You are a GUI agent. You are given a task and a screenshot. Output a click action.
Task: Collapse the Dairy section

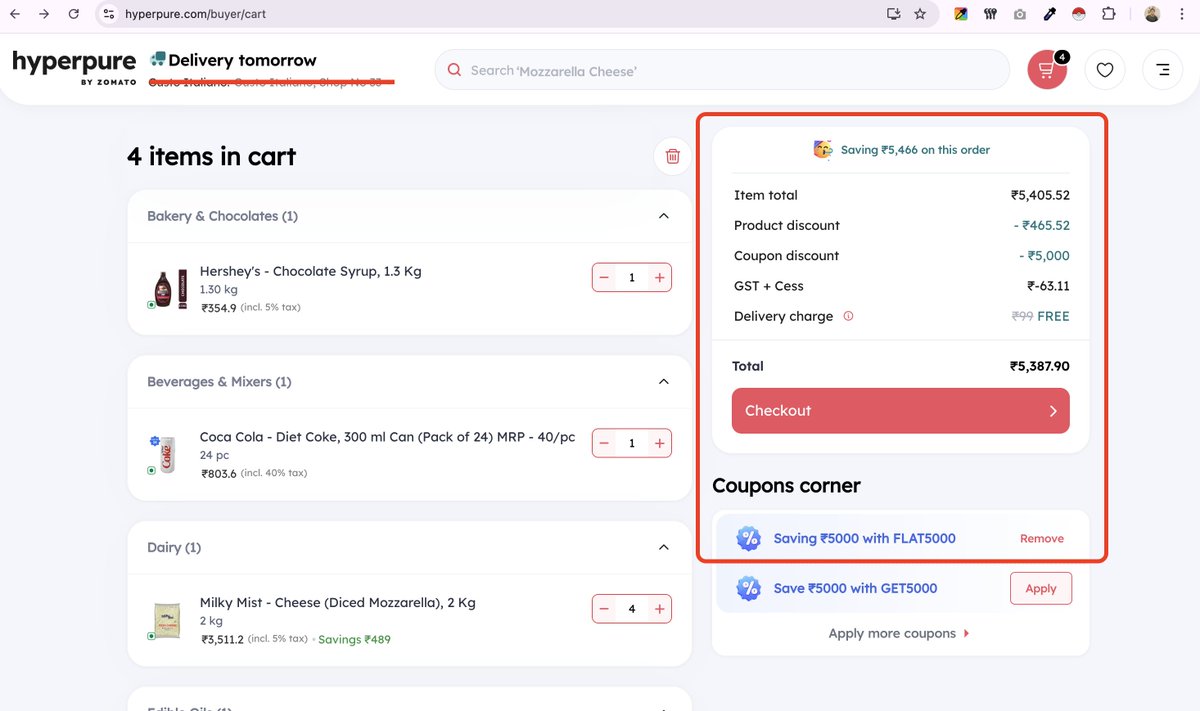(663, 548)
